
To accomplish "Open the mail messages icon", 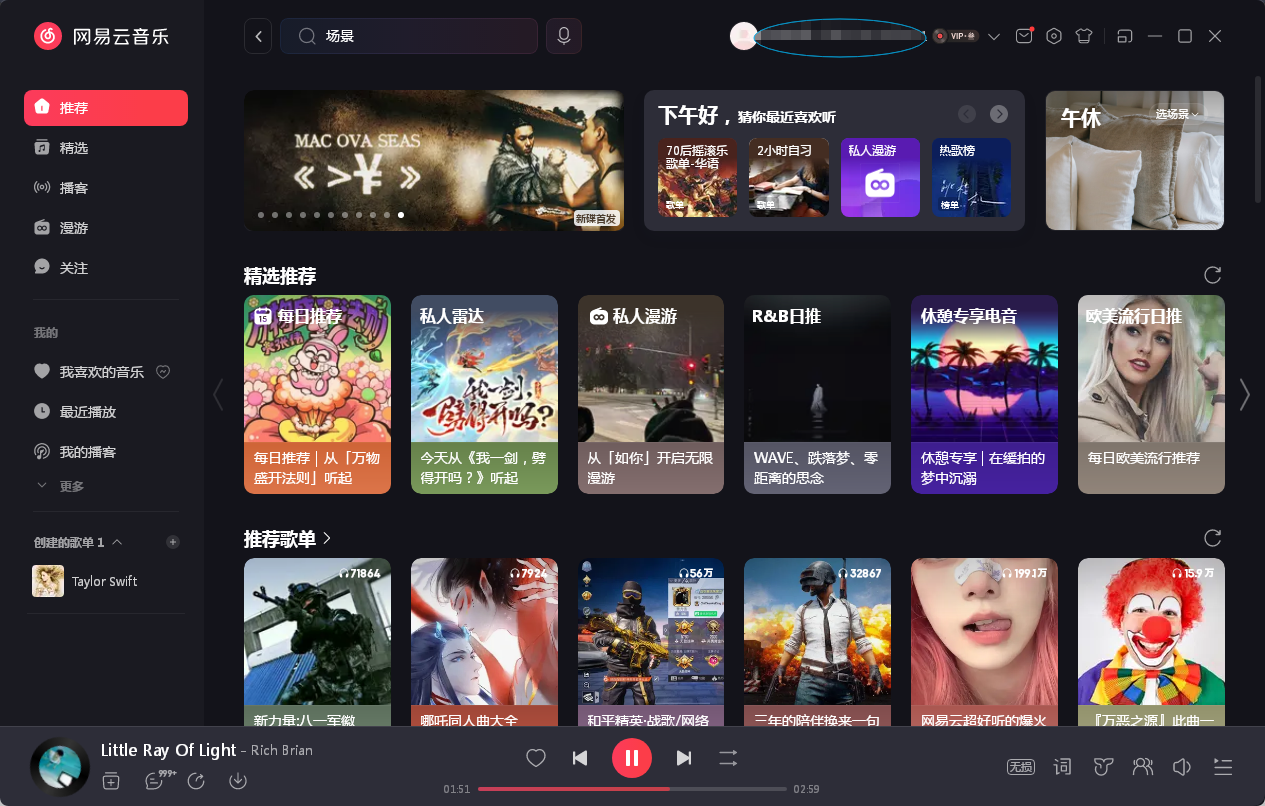I will (x=1024, y=36).
